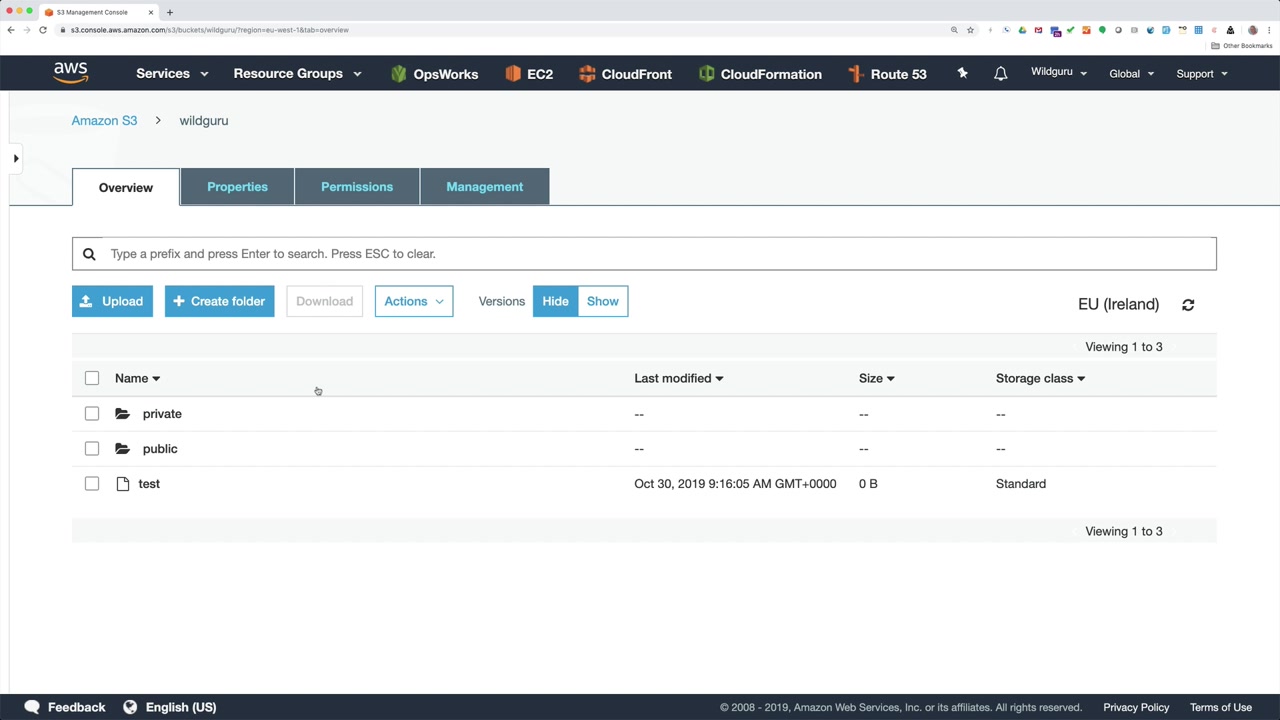Viewport: 1280px width, 720px height.
Task: Click the pin shortcuts icon
Action: point(962,73)
